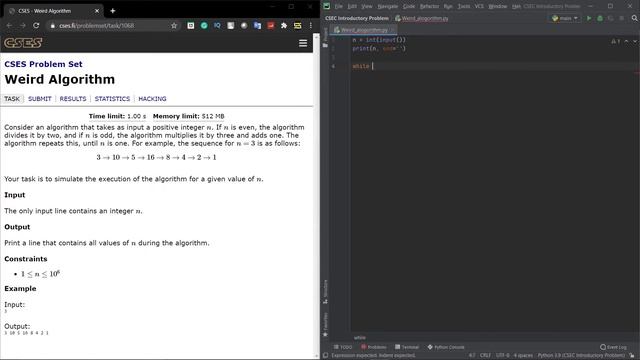640x360 pixels.
Task: Click the yellow extension icon beside the puzzle icon
Action: tap(298, 25)
